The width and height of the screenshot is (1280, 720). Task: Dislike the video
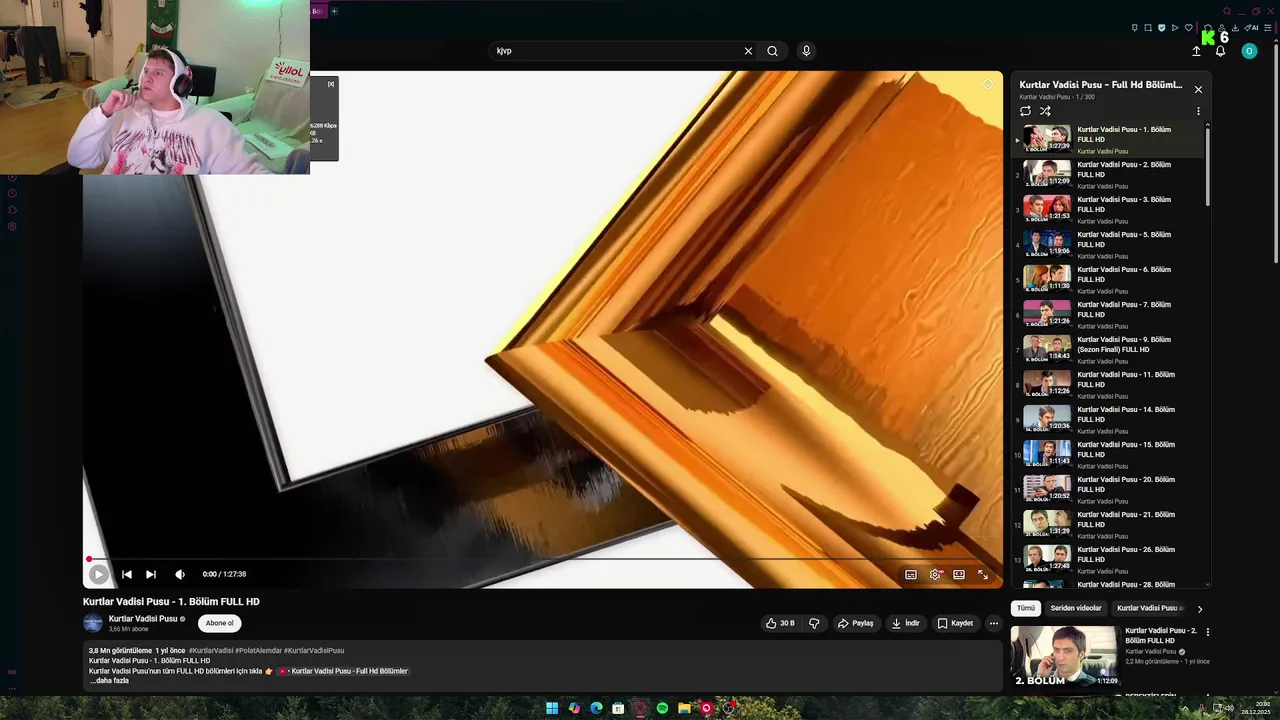pos(814,623)
